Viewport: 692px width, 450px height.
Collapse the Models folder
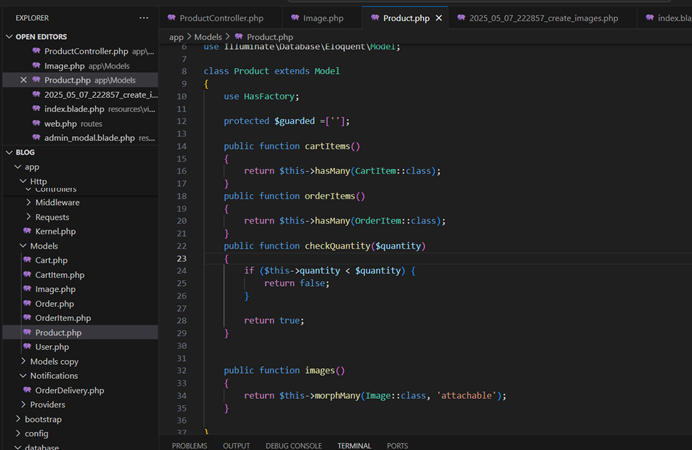23,246
